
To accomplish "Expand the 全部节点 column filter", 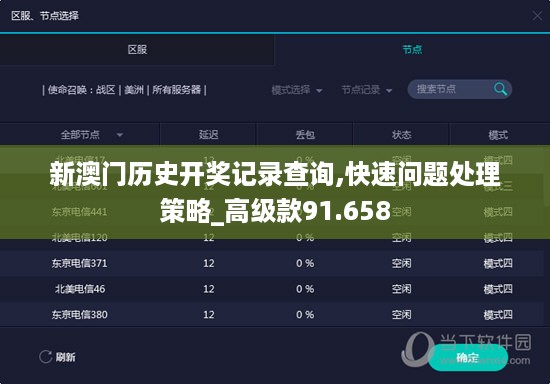I will tap(120, 135).
